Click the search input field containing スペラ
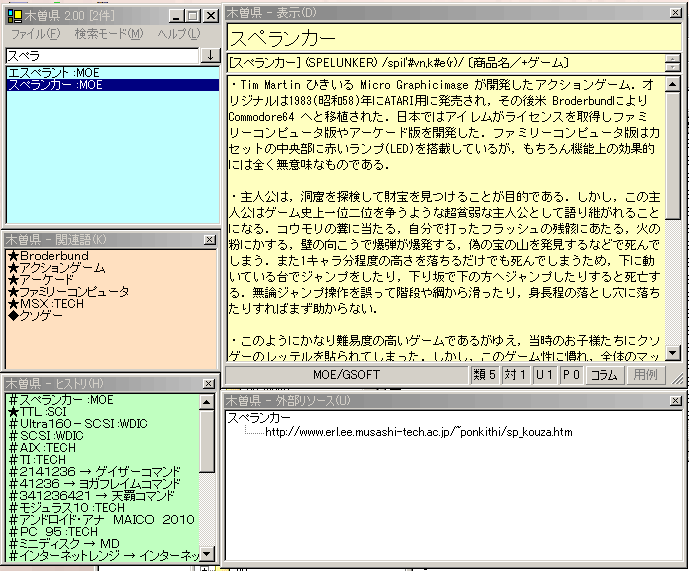 (x=102, y=56)
